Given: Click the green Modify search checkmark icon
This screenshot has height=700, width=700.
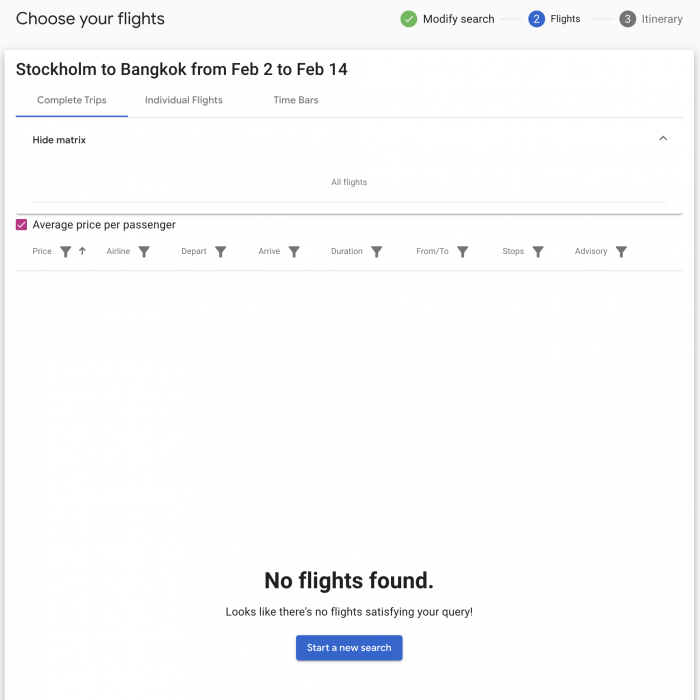Looking at the screenshot, I should 409,19.
